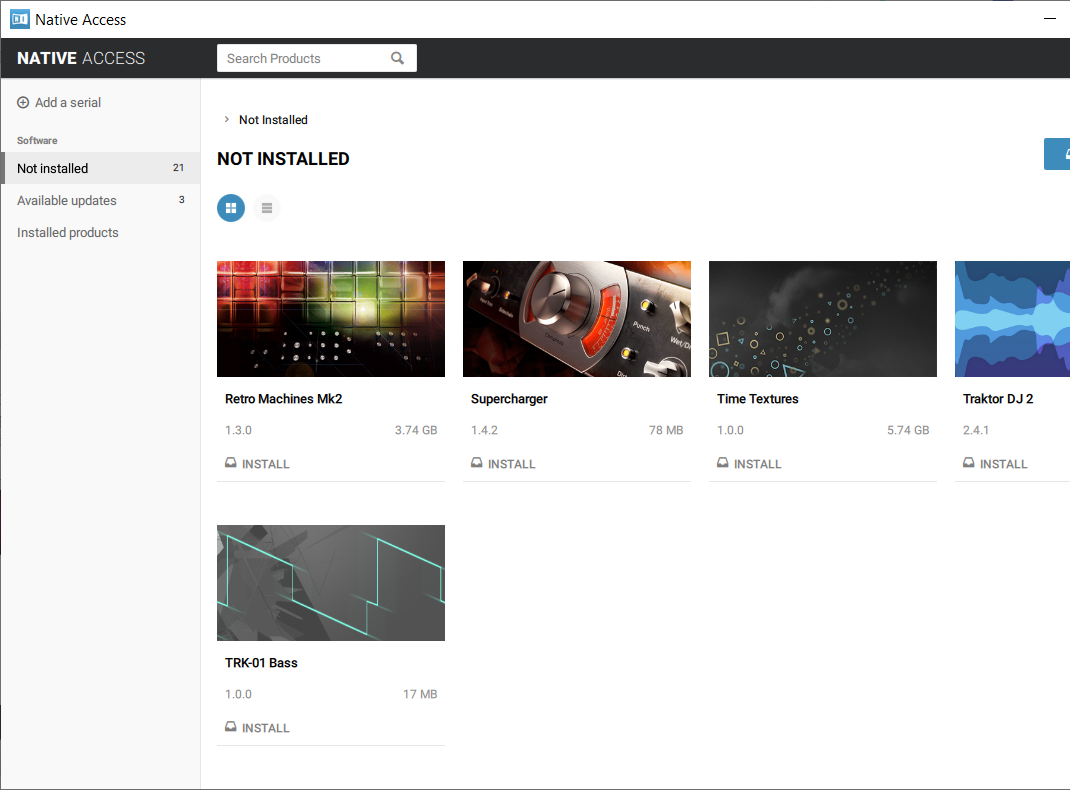The image size is (1070, 790).
Task: Install Time Textures
Action: pyautogui.click(x=749, y=464)
